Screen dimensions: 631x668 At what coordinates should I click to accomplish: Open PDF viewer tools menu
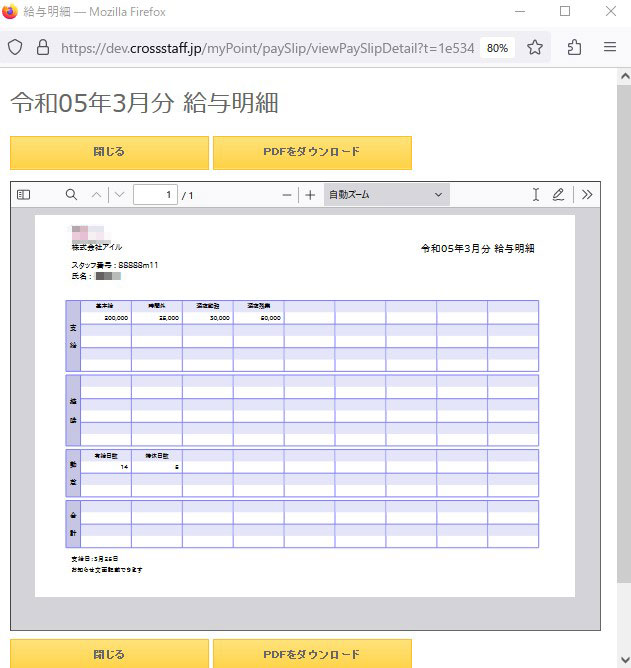(x=587, y=195)
